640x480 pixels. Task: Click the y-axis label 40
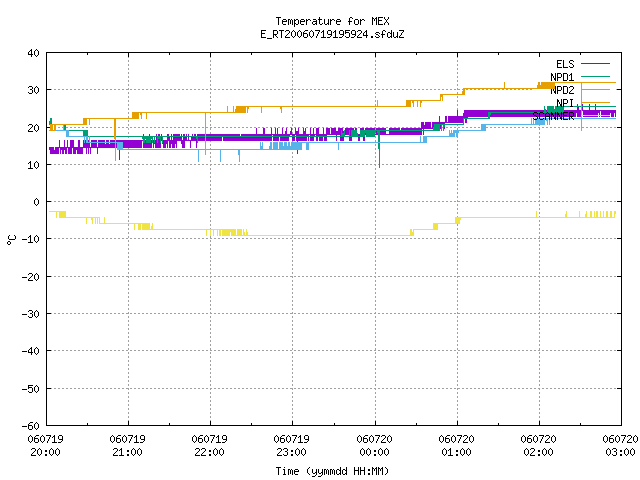point(33,53)
